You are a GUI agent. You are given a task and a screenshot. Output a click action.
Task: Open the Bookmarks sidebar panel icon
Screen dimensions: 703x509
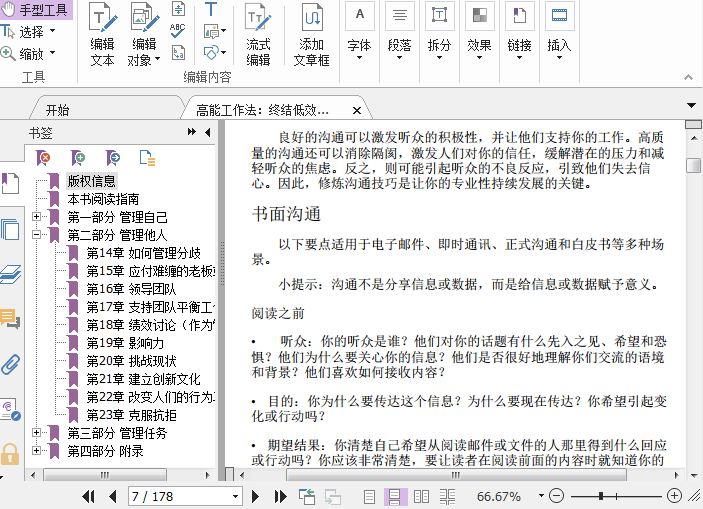click(x=10, y=183)
